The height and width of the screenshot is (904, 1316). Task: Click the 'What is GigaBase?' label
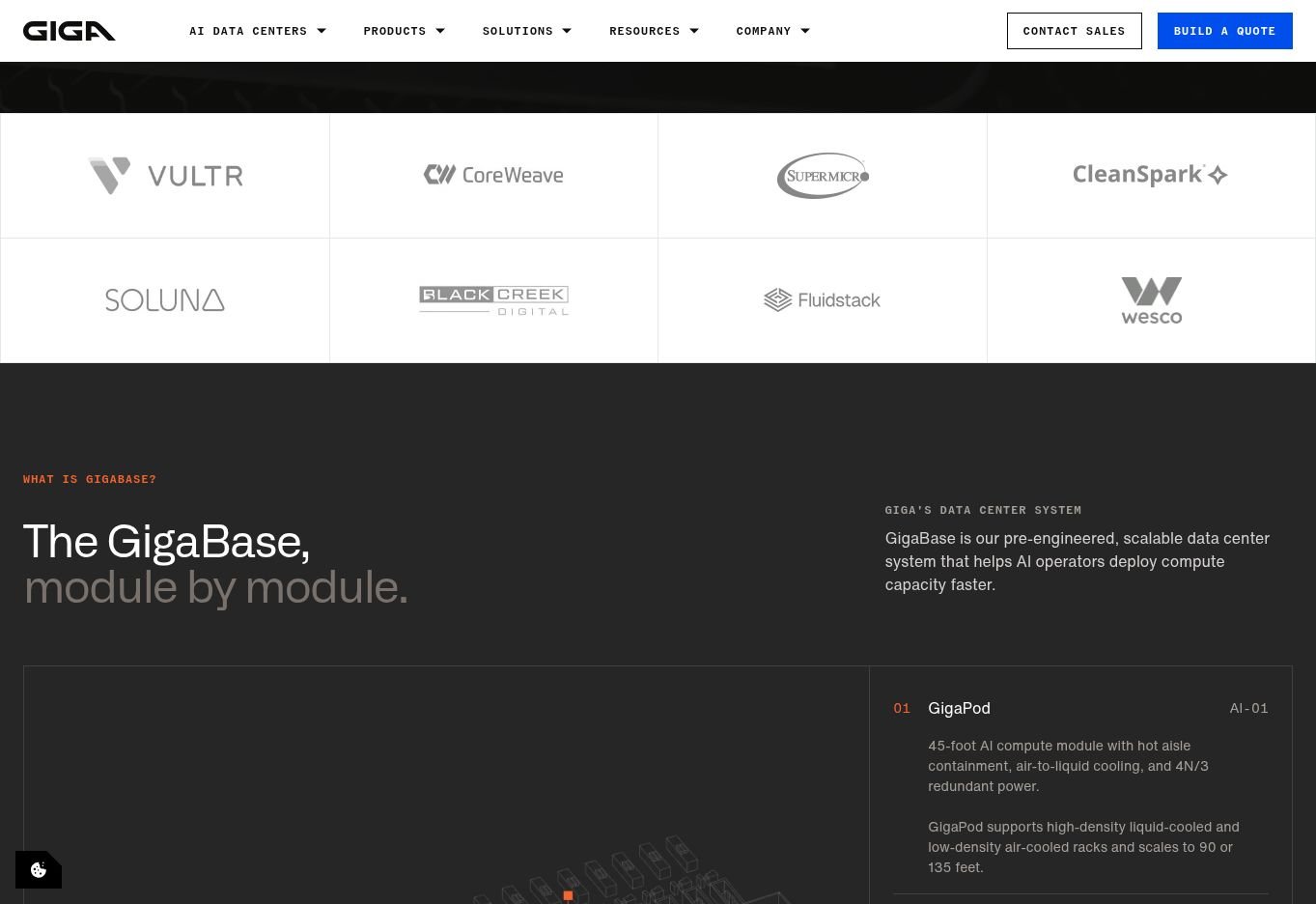pyautogui.click(x=90, y=479)
